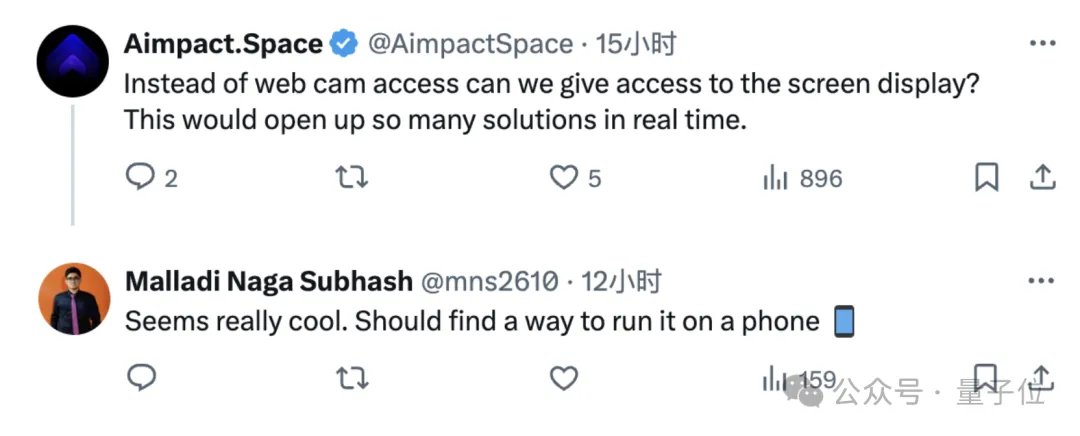Image resolution: width=1080 pixels, height=436 pixels.
Task: Like the Aimpact.Space tweet
Action: [x=565, y=178]
